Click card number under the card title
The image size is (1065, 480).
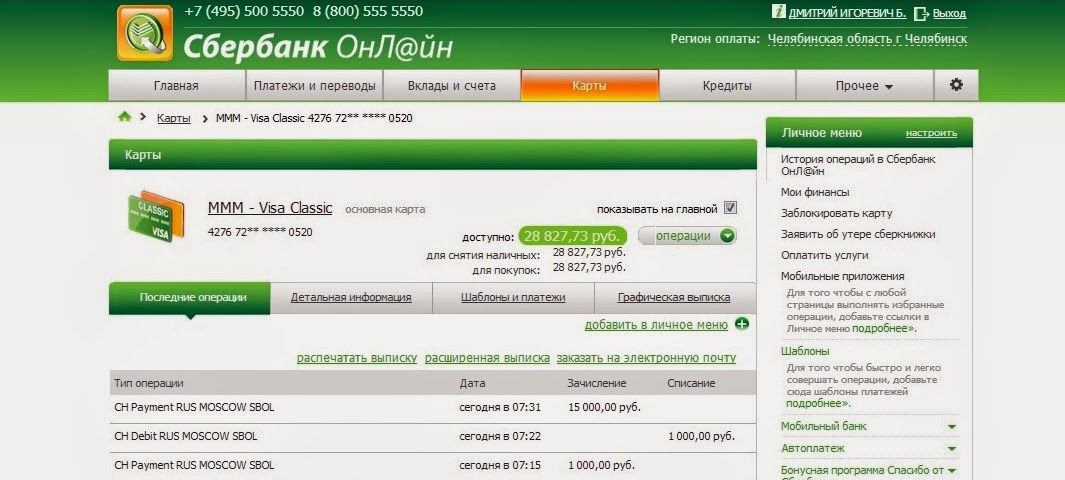(260, 232)
